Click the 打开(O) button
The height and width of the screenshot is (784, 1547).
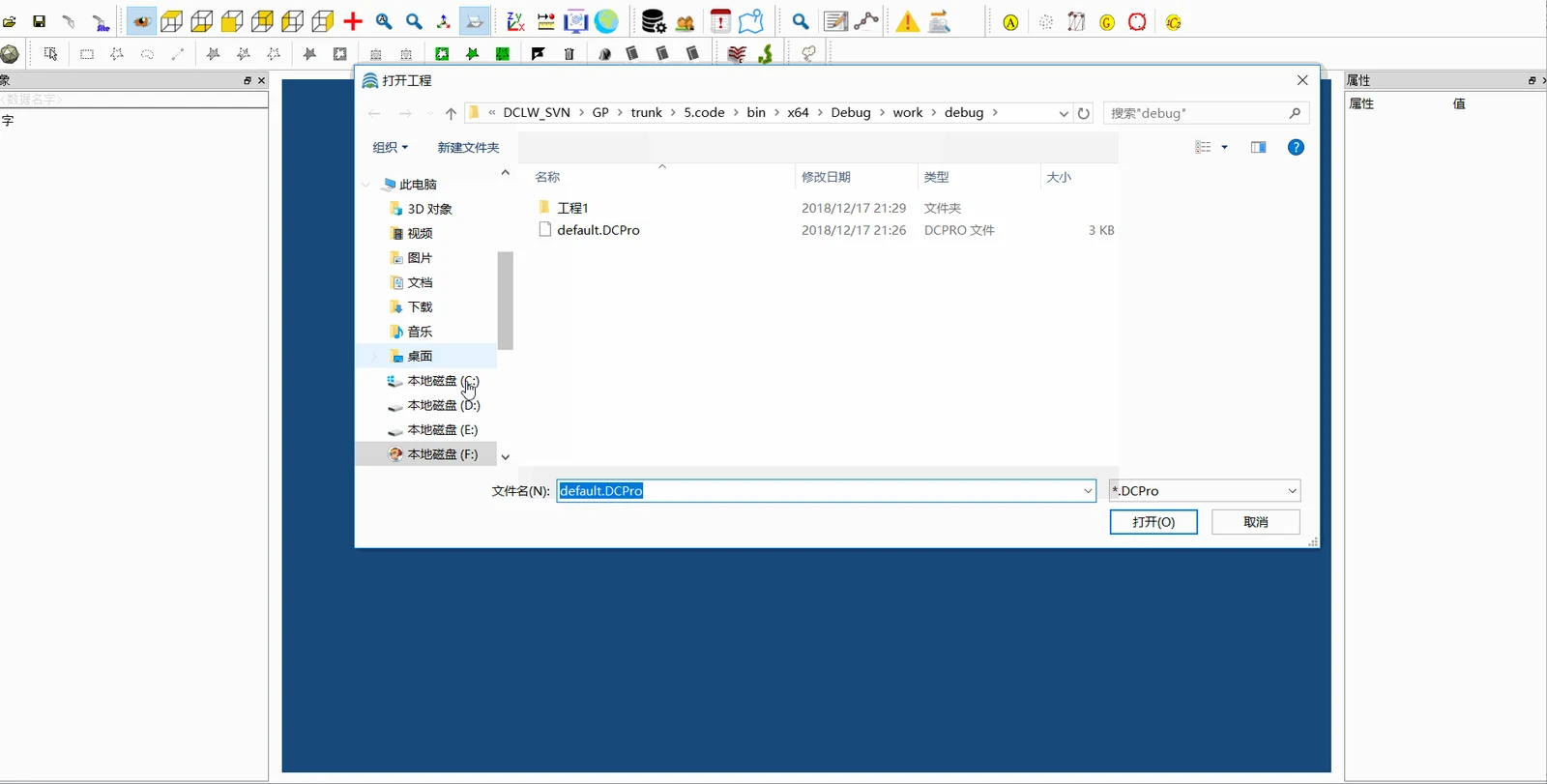[x=1153, y=522]
